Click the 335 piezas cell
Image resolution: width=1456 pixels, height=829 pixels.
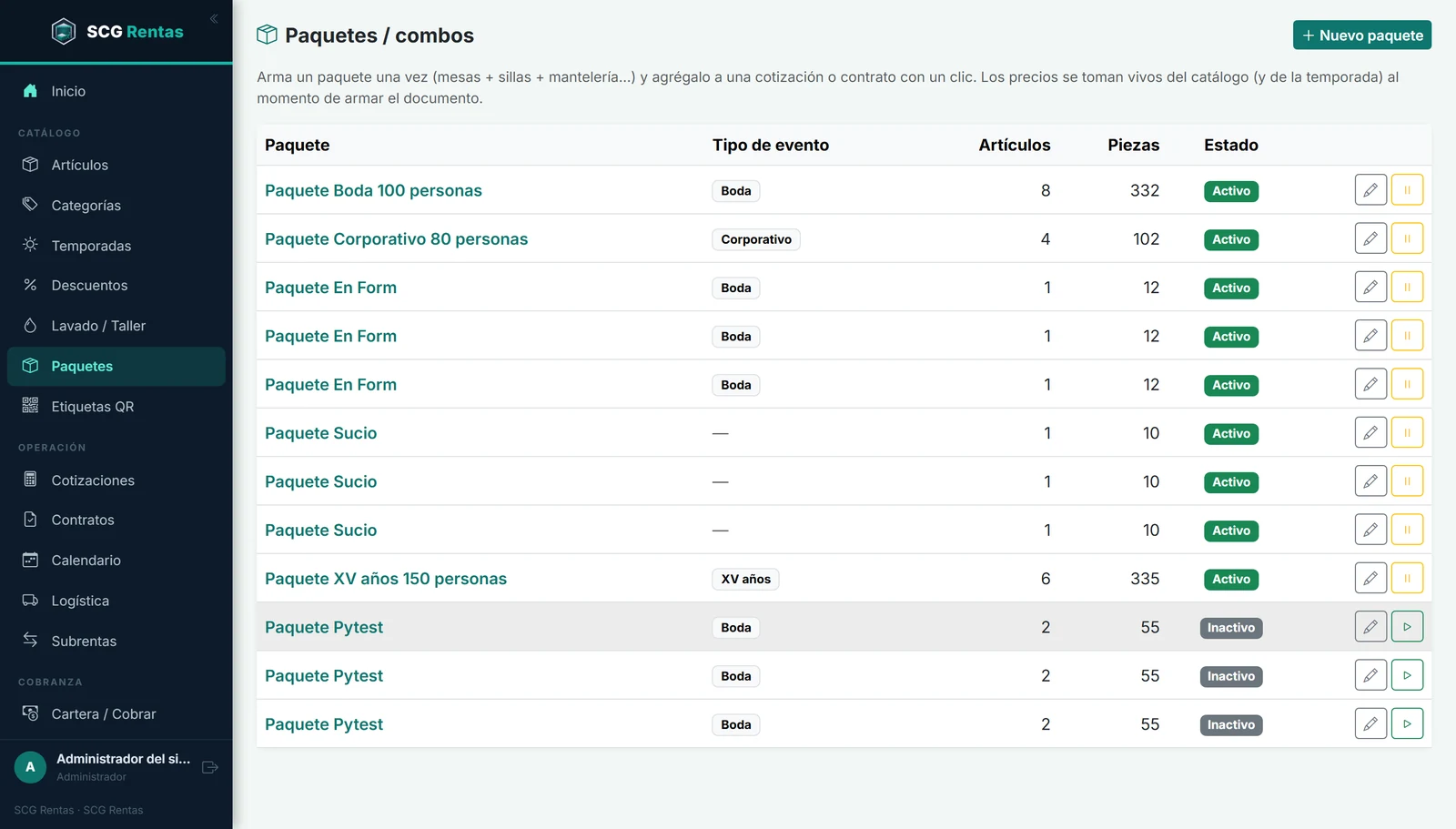point(1145,579)
